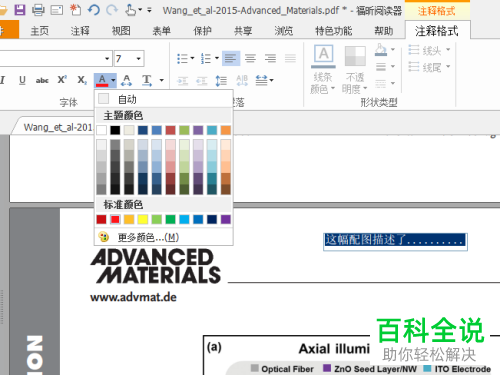
Task: Pick the purple standard color swatch
Action: (226, 219)
